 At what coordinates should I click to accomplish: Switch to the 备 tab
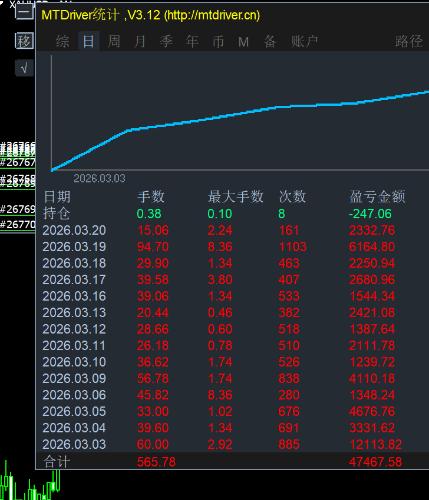coord(270,42)
